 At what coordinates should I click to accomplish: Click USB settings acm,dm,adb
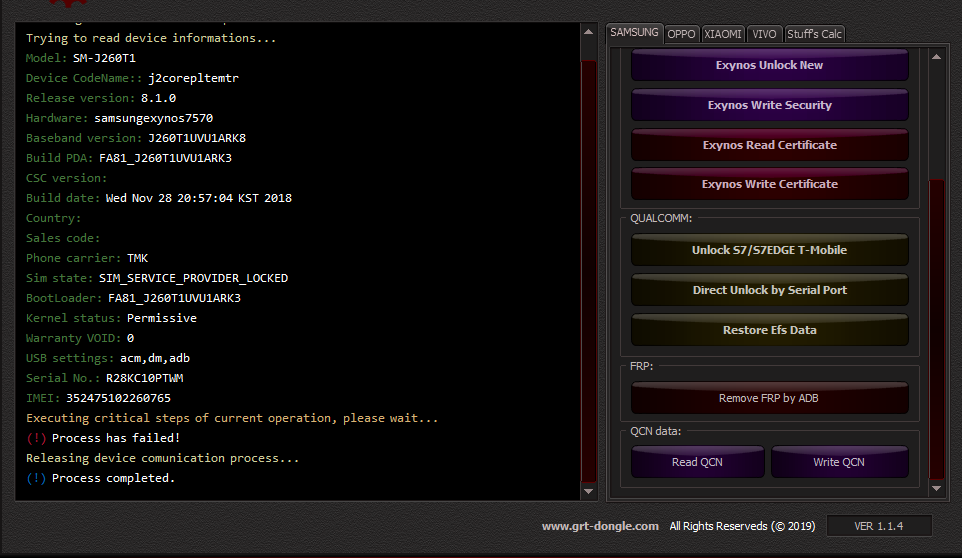click(155, 358)
